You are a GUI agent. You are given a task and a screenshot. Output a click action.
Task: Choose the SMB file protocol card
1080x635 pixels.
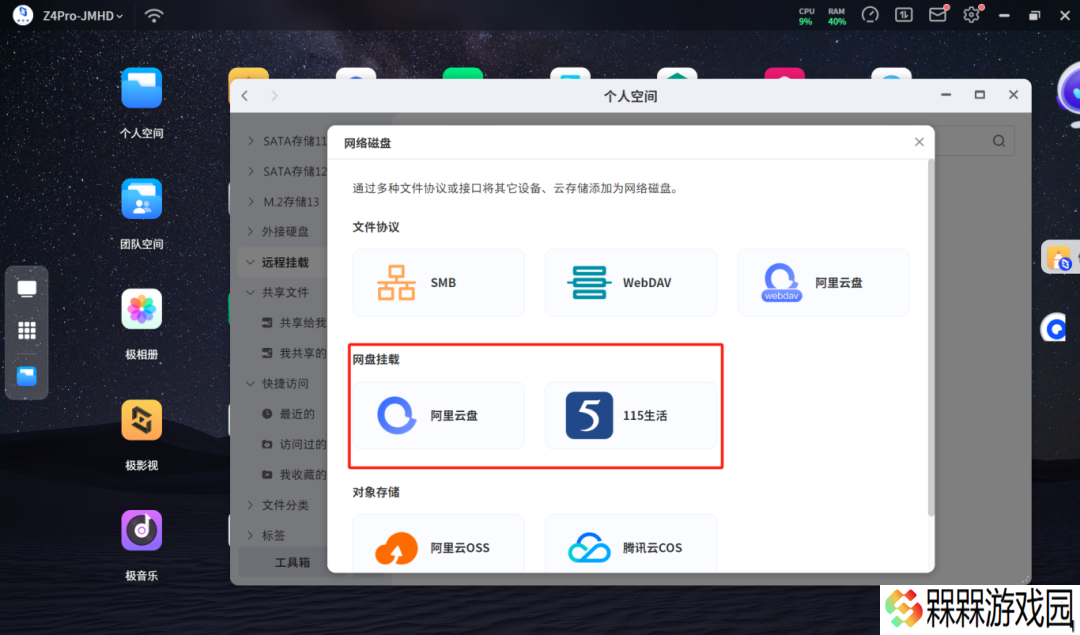click(x=439, y=282)
